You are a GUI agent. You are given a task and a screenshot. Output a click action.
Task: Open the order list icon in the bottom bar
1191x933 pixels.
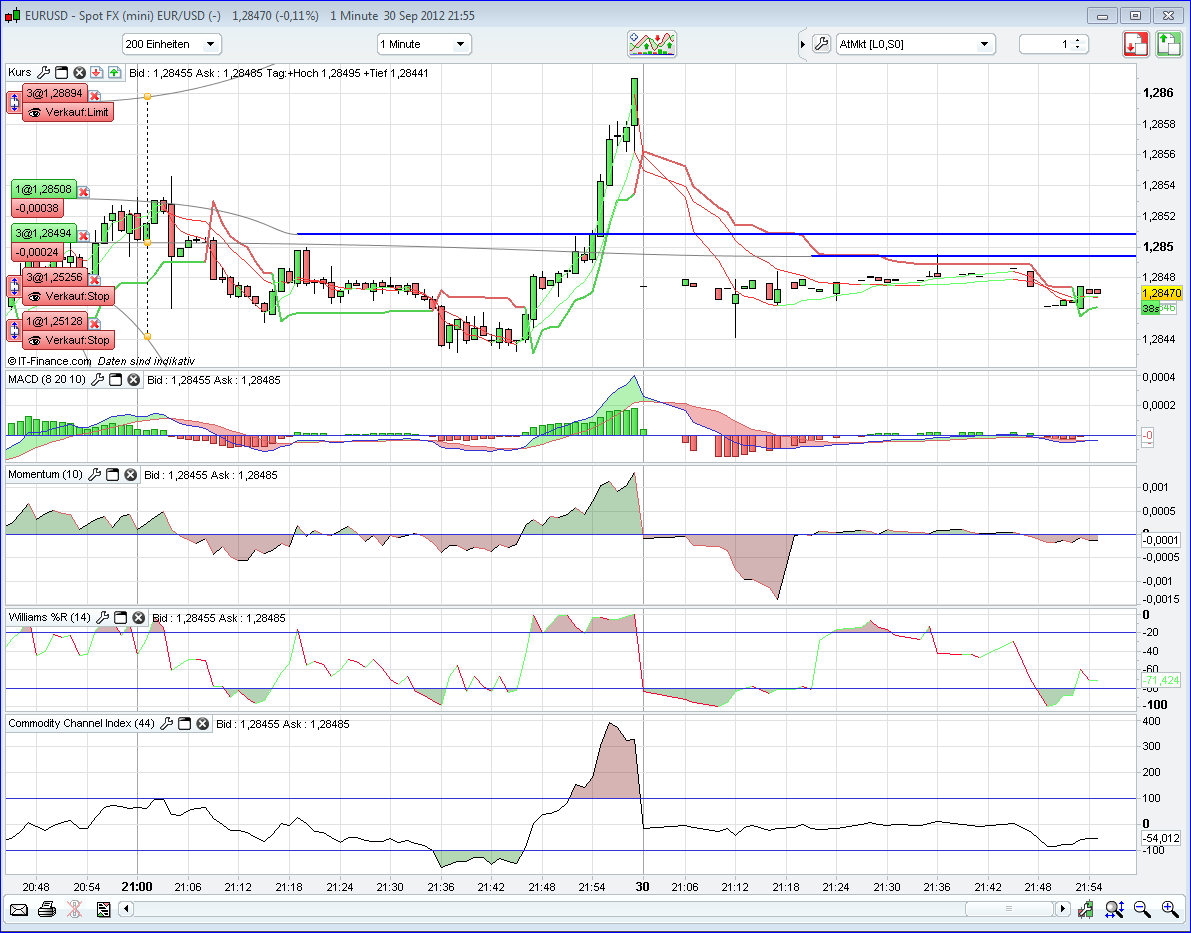(x=103, y=909)
